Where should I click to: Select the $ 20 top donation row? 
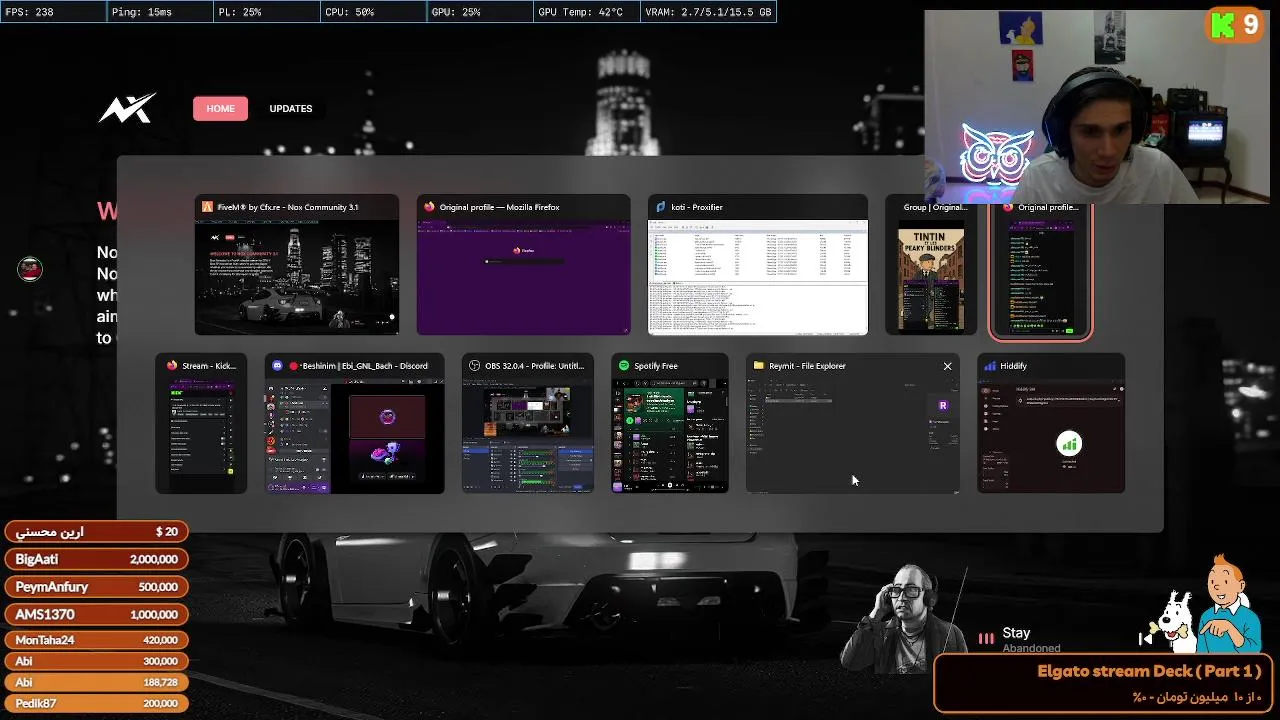coord(96,532)
